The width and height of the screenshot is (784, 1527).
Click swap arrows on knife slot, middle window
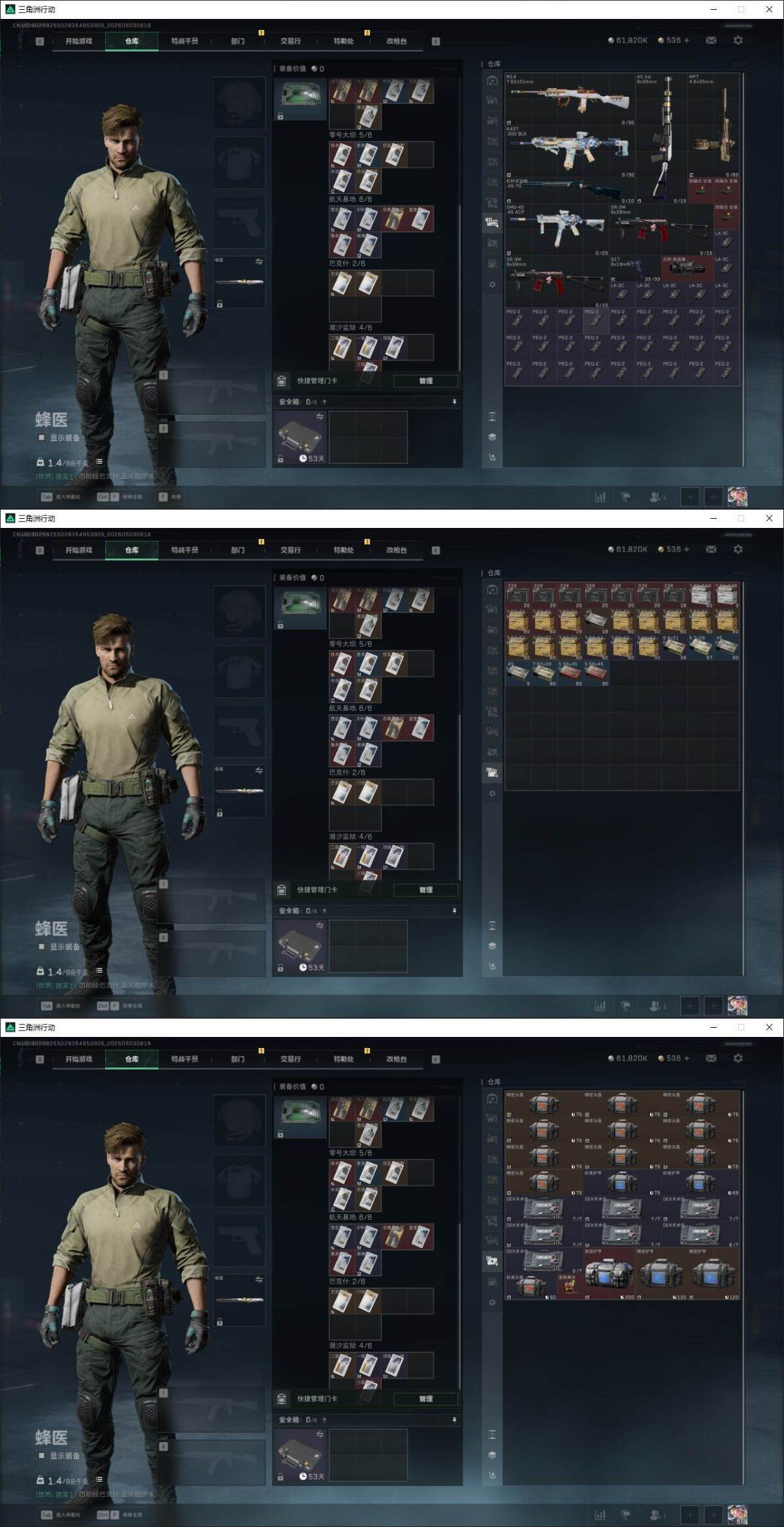point(259,770)
